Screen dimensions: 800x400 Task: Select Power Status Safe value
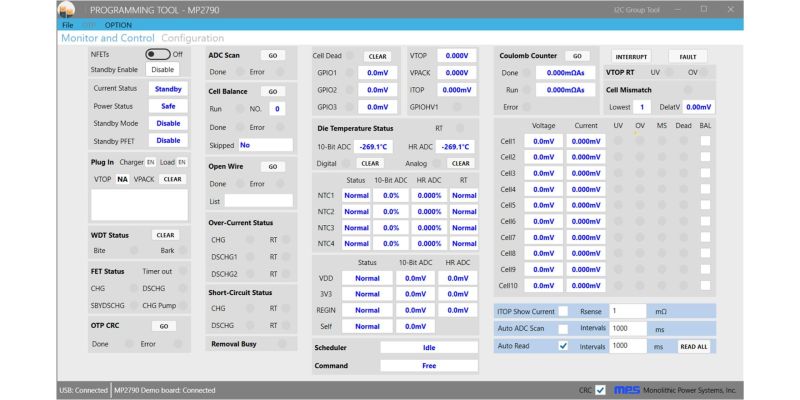(x=168, y=106)
